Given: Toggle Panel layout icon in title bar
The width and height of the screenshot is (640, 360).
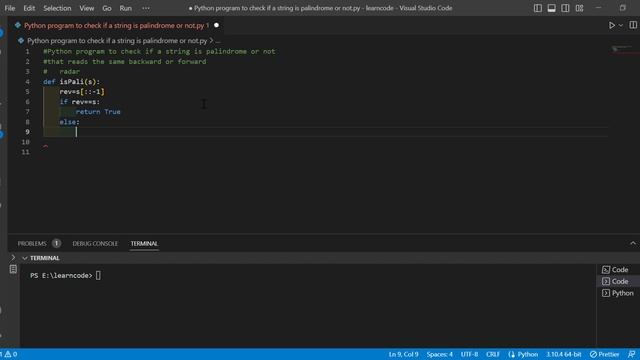Looking at the screenshot, I should click(551, 8).
